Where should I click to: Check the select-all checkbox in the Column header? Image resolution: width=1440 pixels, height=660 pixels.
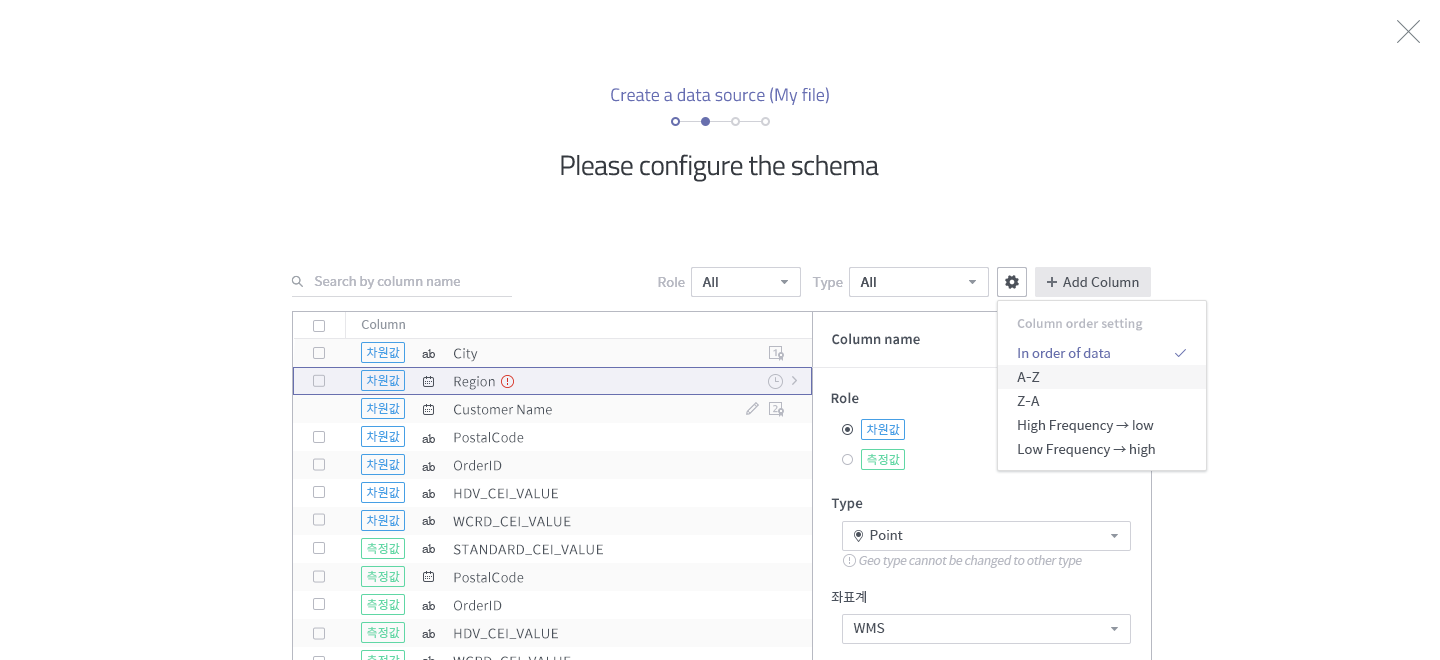[x=319, y=325]
